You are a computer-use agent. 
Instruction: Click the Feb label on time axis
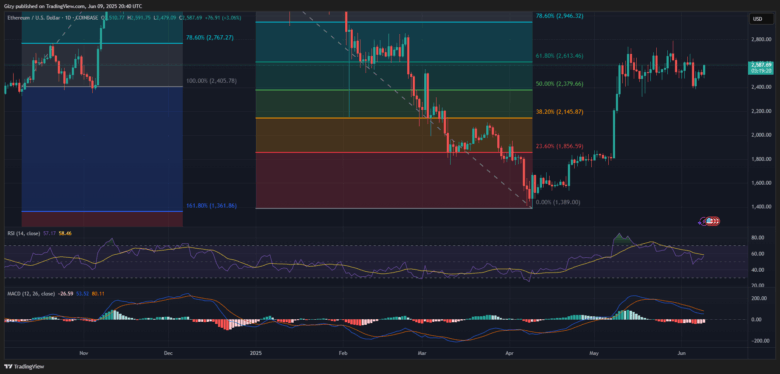(x=343, y=353)
